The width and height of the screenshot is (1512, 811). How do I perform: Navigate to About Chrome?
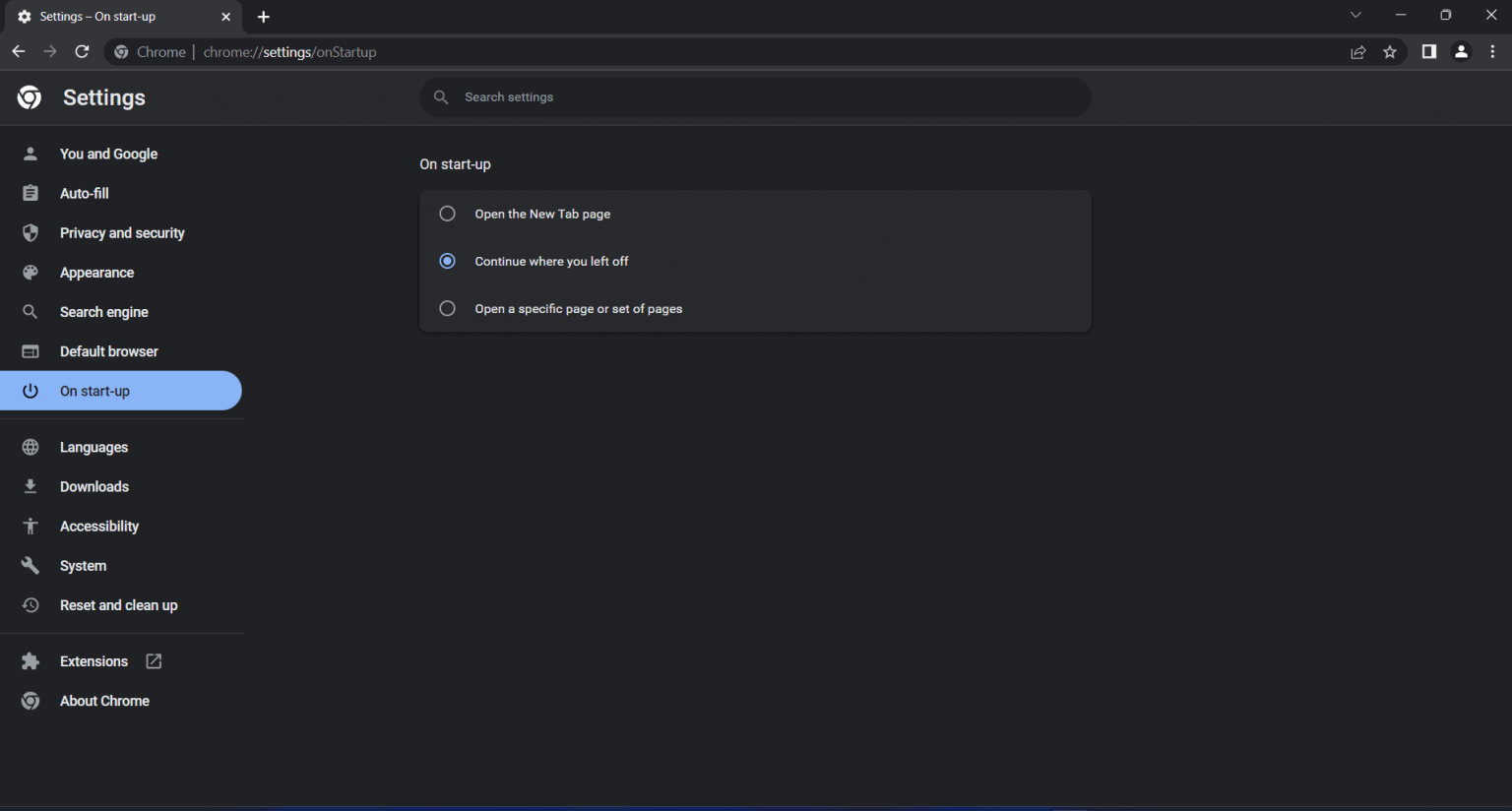point(104,701)
